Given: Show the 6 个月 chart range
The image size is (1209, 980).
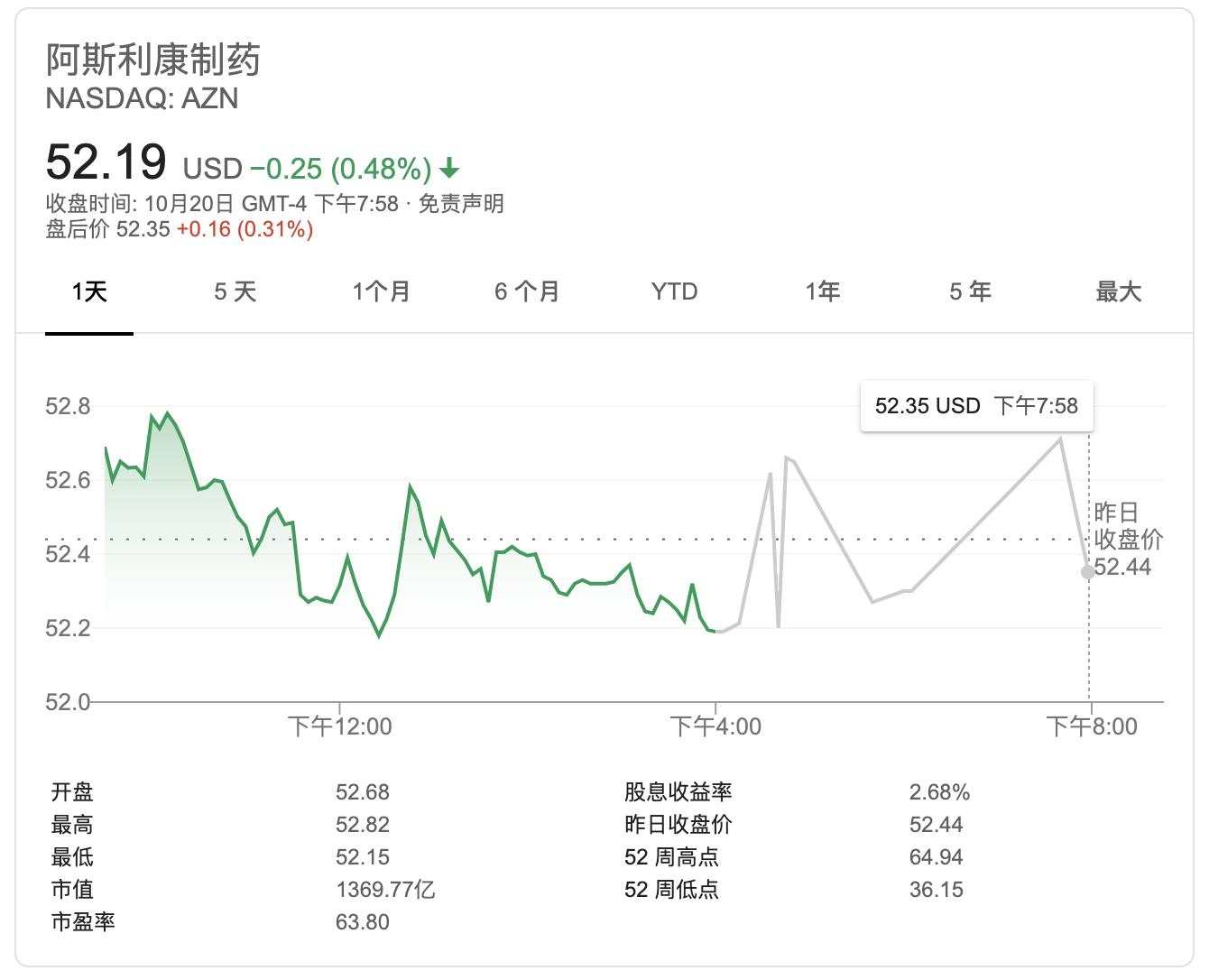Looking at the screenshot, I should click(x=528, y=291).
